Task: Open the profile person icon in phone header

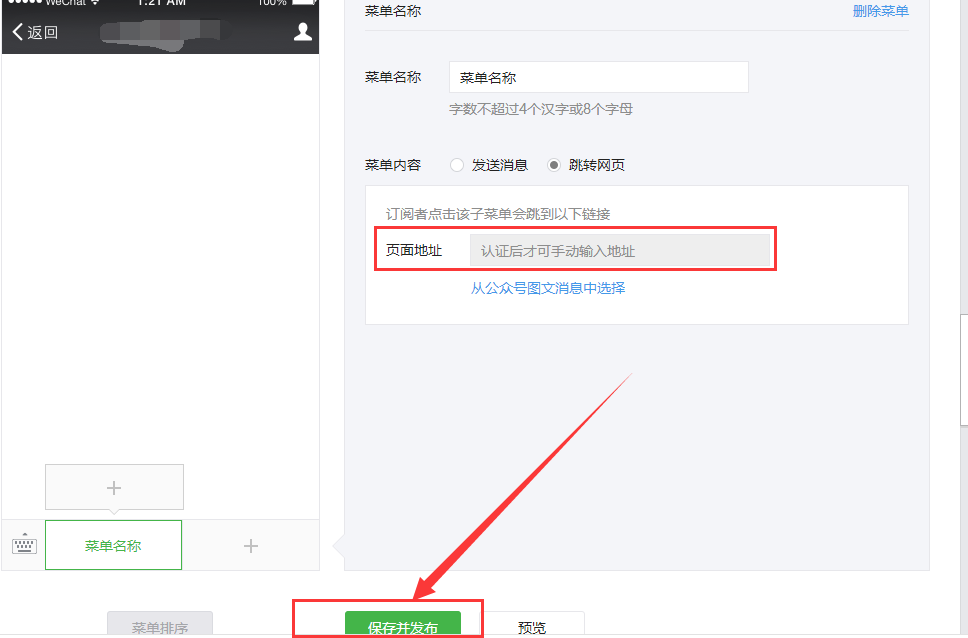Action: pyautogui.click(x=302, y=31)
